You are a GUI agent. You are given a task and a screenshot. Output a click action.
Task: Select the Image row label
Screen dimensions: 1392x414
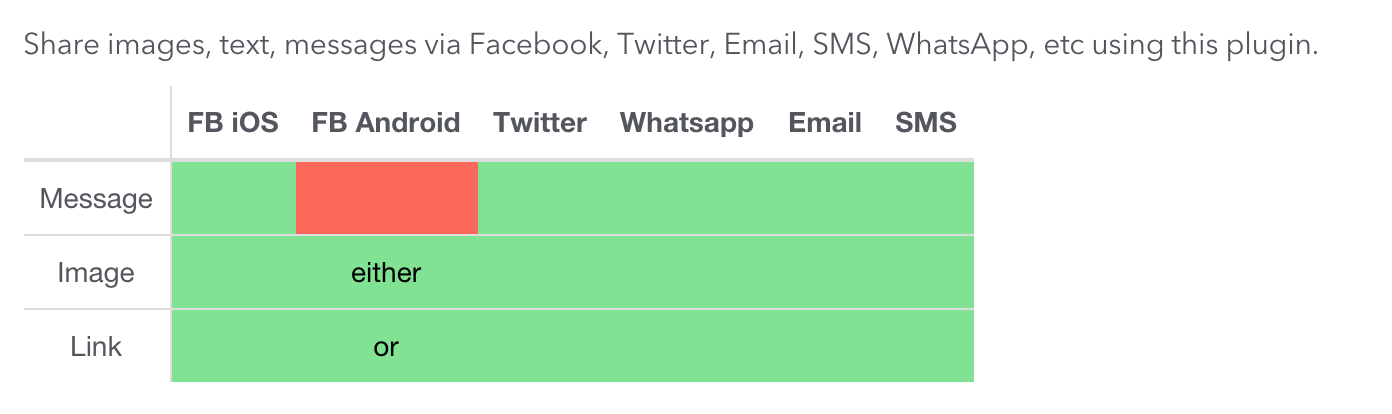click(96, 273)
